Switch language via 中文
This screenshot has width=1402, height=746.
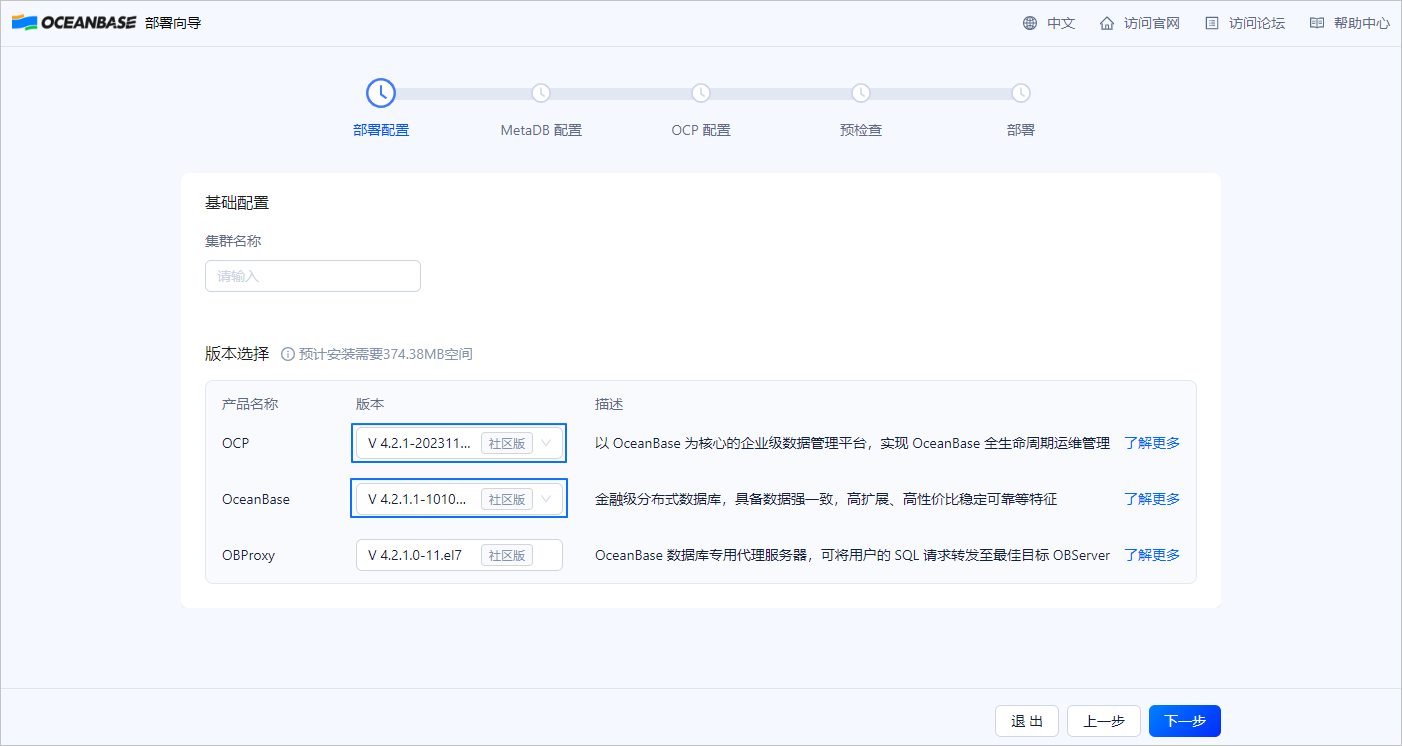(1061, 23)
